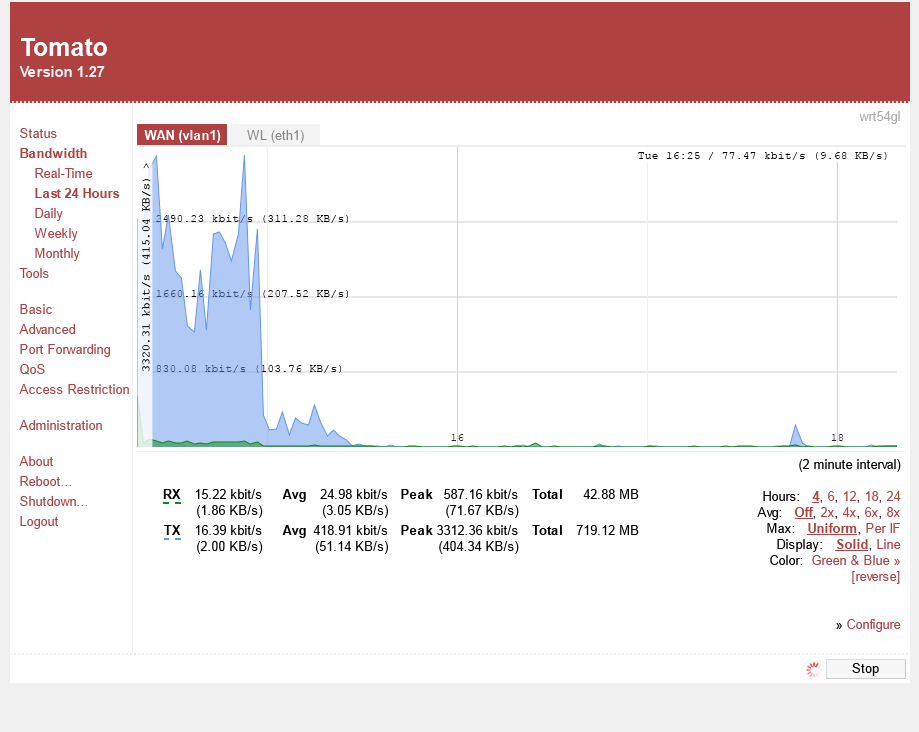Open the Configure link
The image size is (919, 732).
[873, 624]
